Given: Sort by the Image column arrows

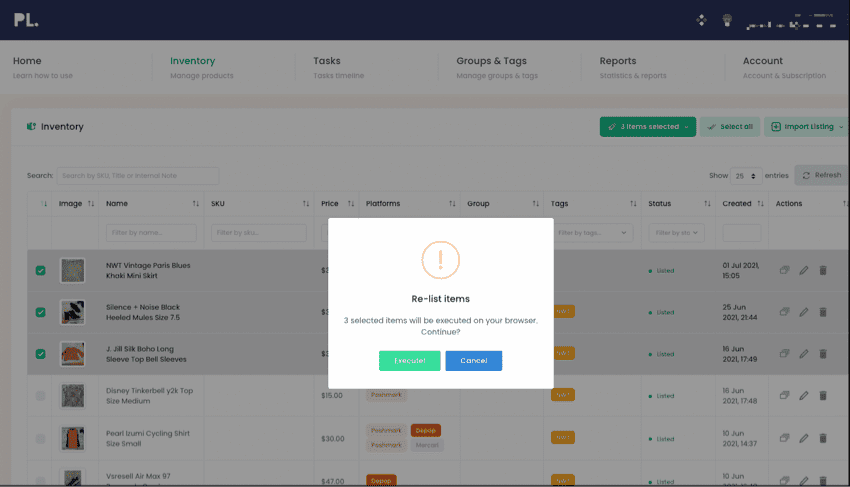Looking at the screenshot, I should [91, 203].
